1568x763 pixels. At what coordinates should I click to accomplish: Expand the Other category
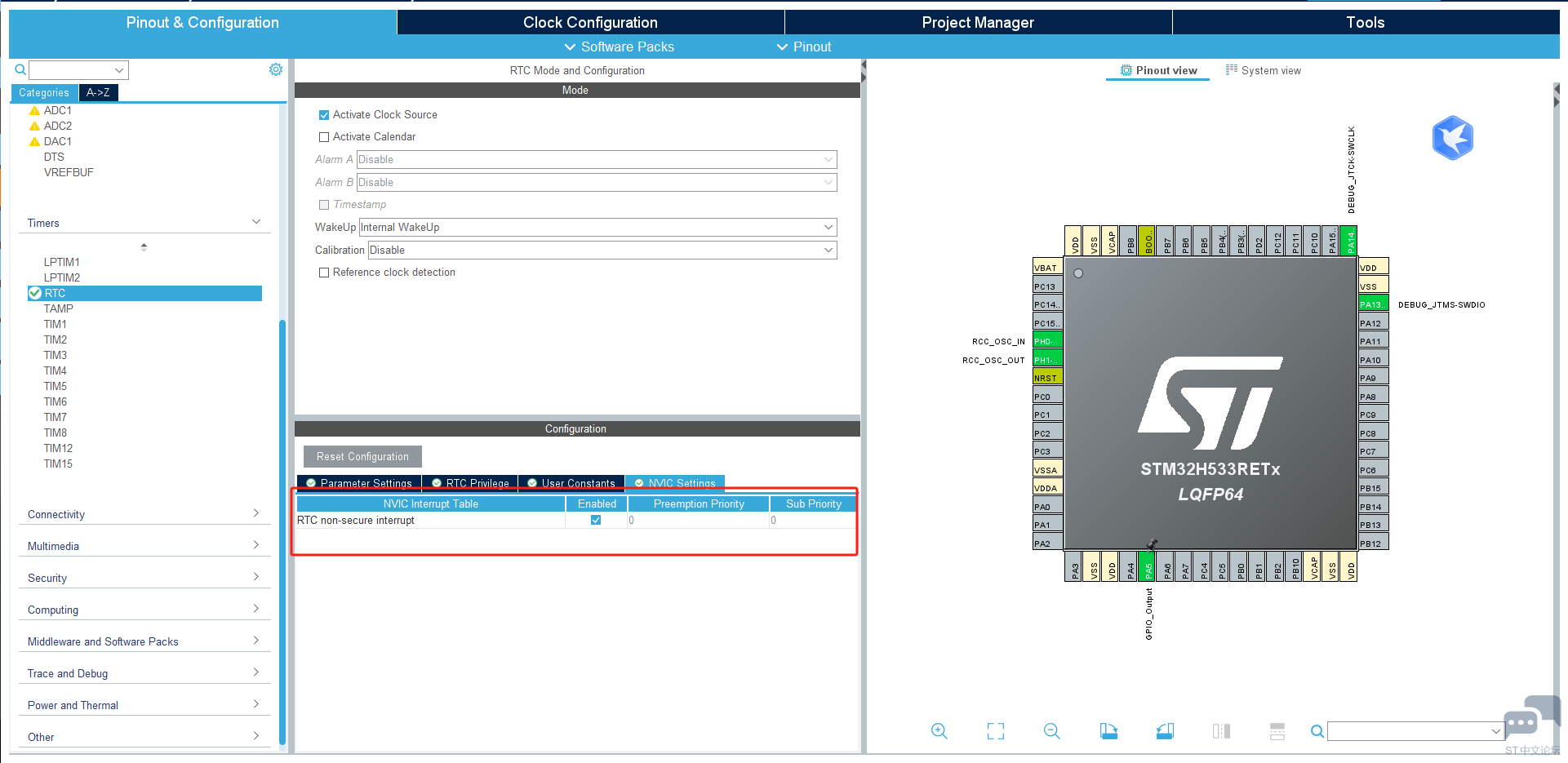coord(256,736)
